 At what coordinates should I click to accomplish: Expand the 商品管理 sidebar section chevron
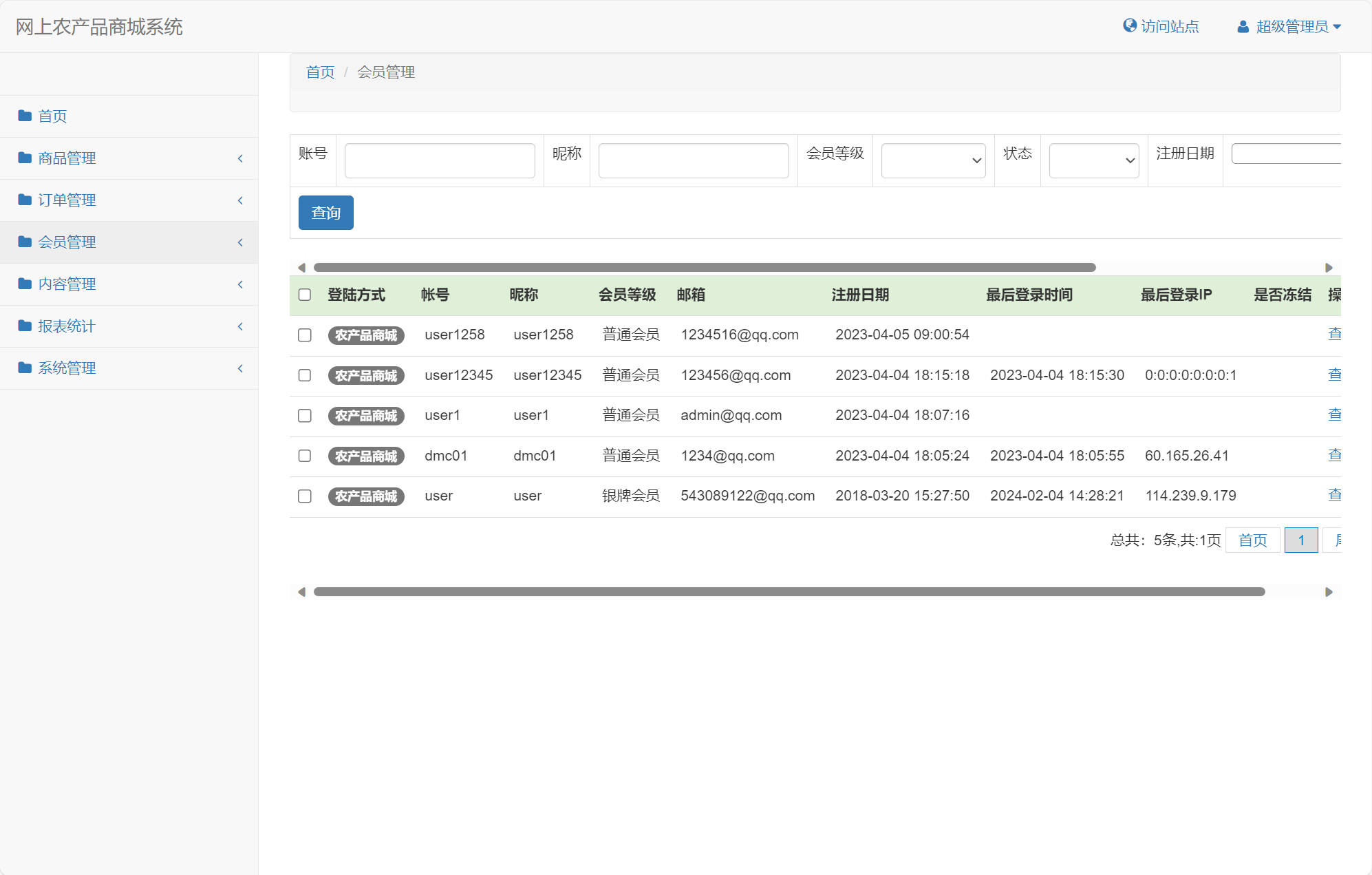[240, 158]
